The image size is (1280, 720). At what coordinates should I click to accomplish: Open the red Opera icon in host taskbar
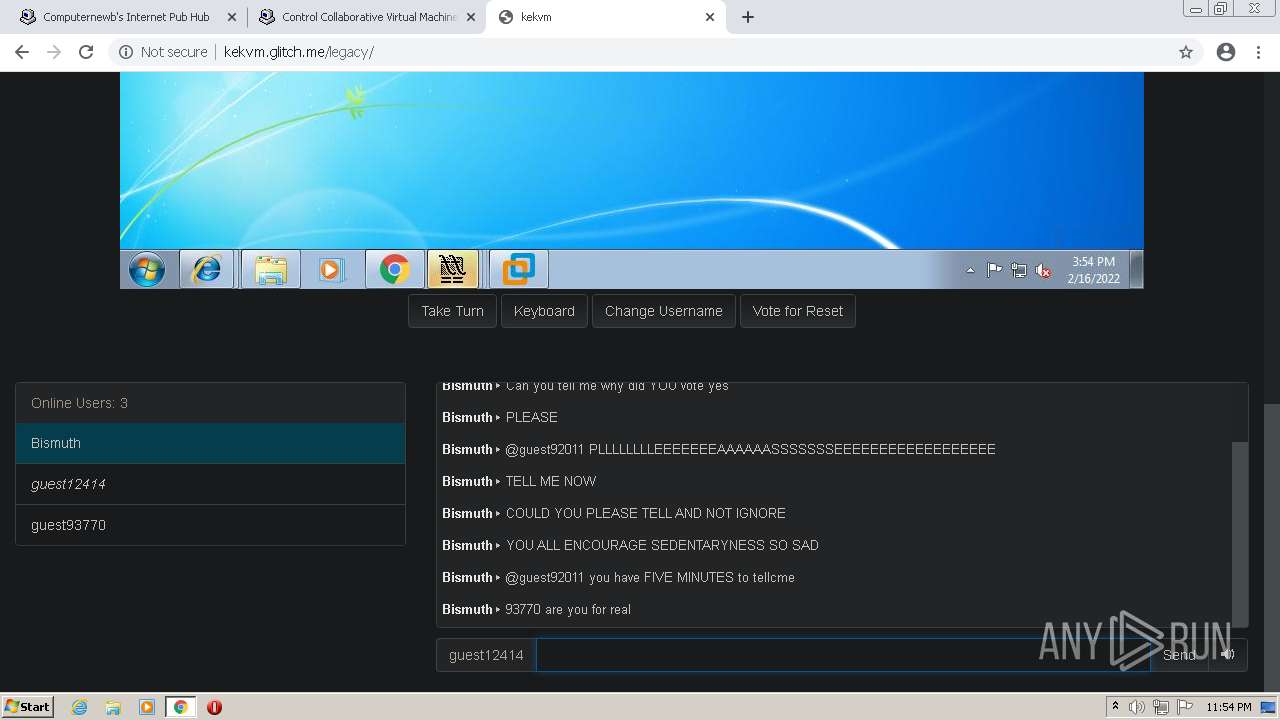click(214, 707)
